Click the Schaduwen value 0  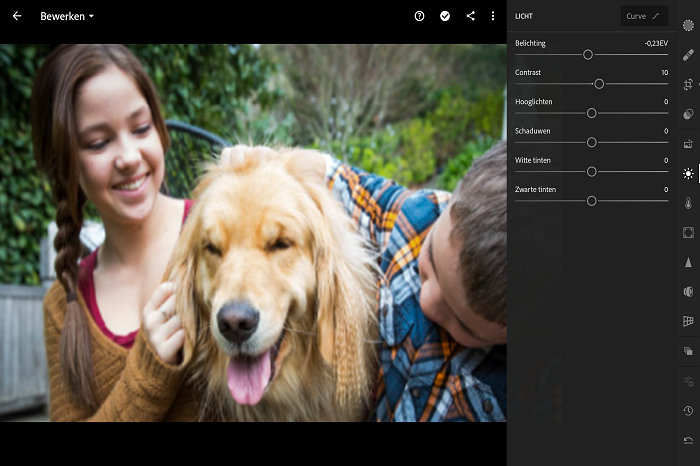[x=666, y=131]
